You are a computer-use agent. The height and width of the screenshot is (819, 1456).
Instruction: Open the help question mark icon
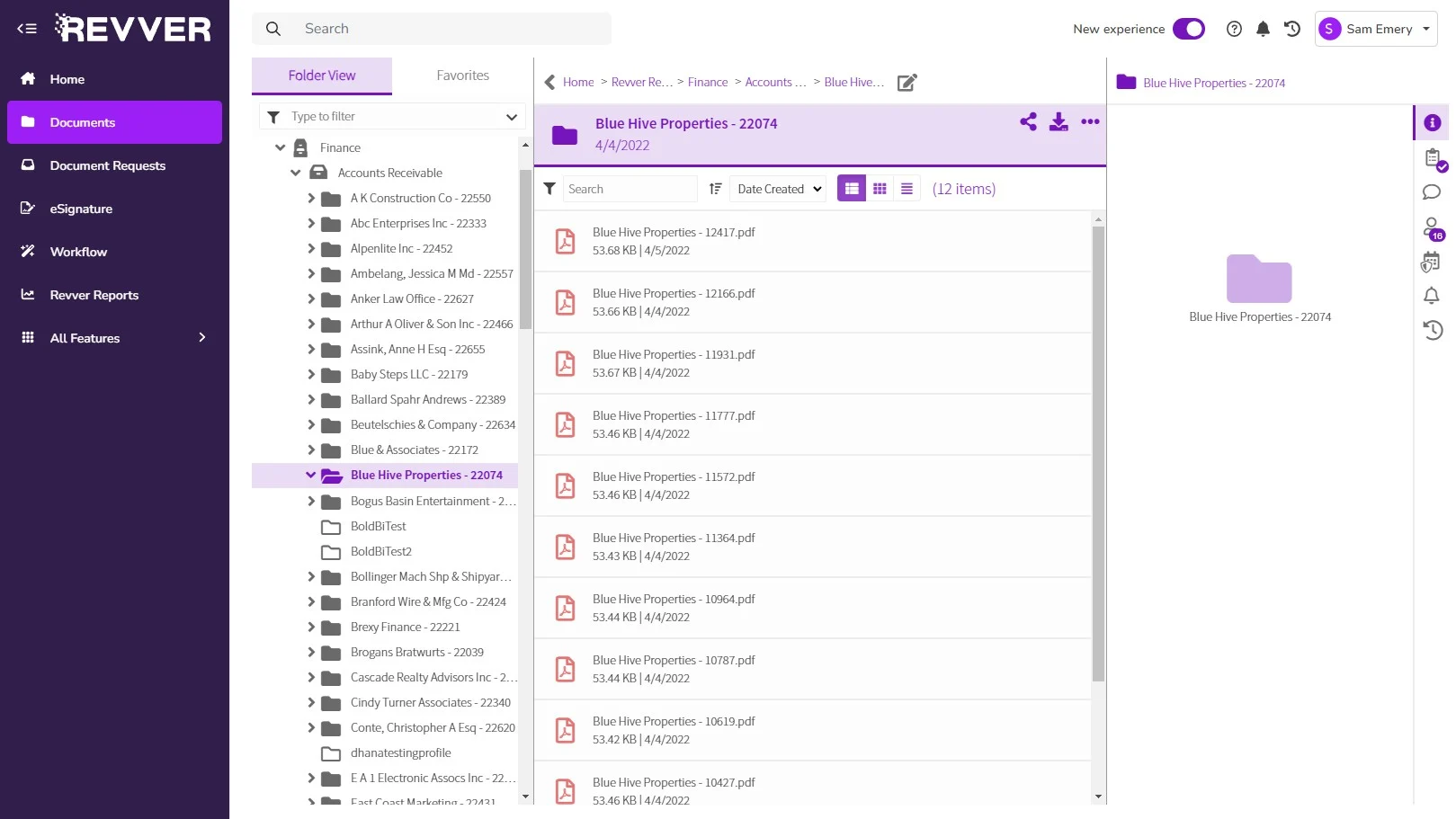(1234, 29)
